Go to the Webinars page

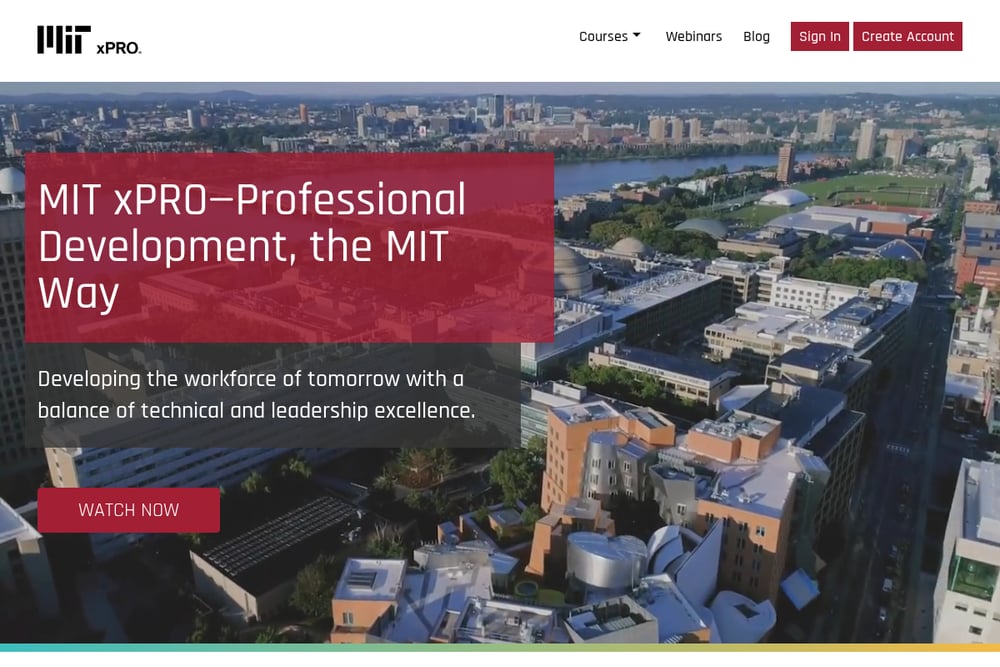click(x=693, y=36)
